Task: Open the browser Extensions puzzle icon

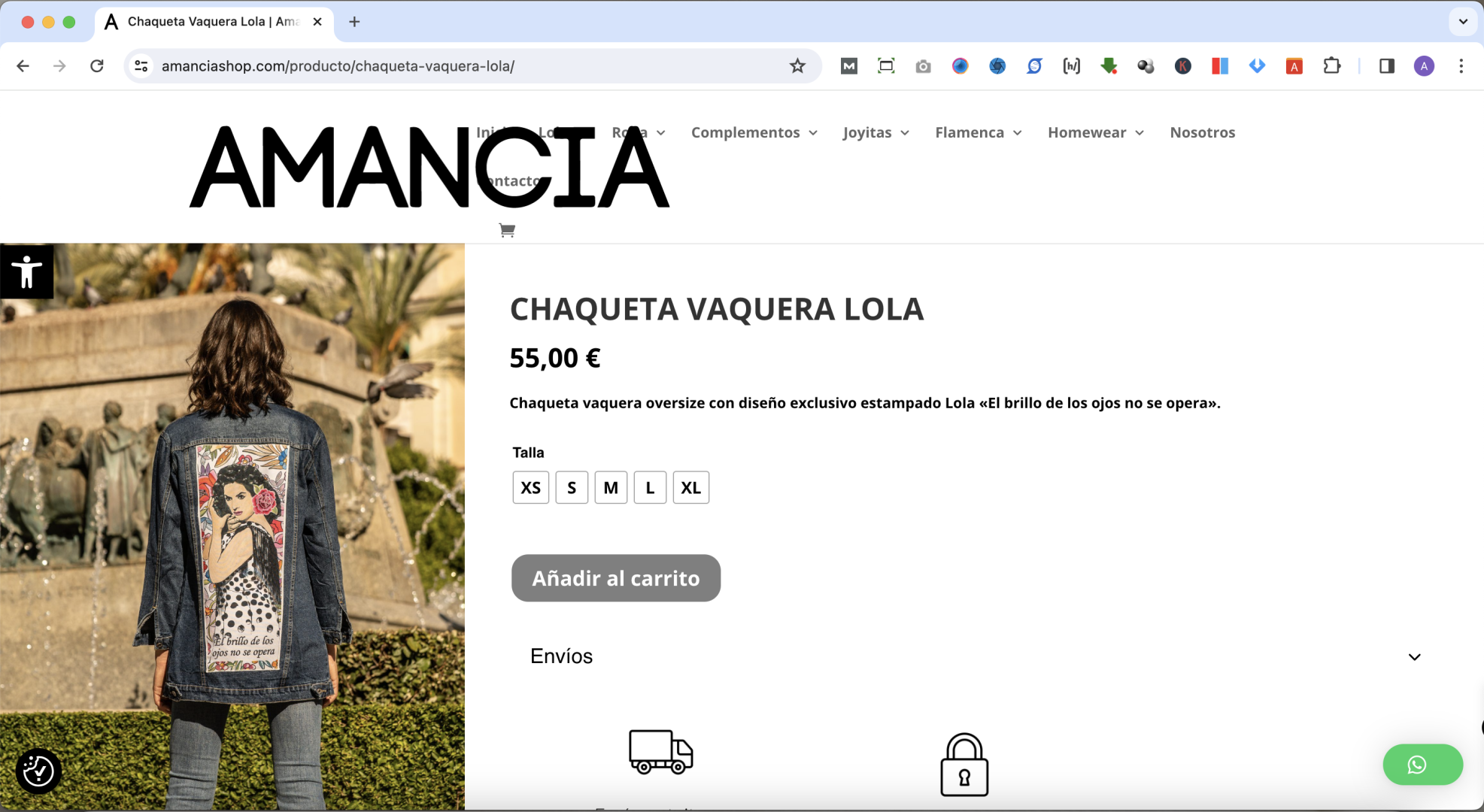Action: 1331,66
